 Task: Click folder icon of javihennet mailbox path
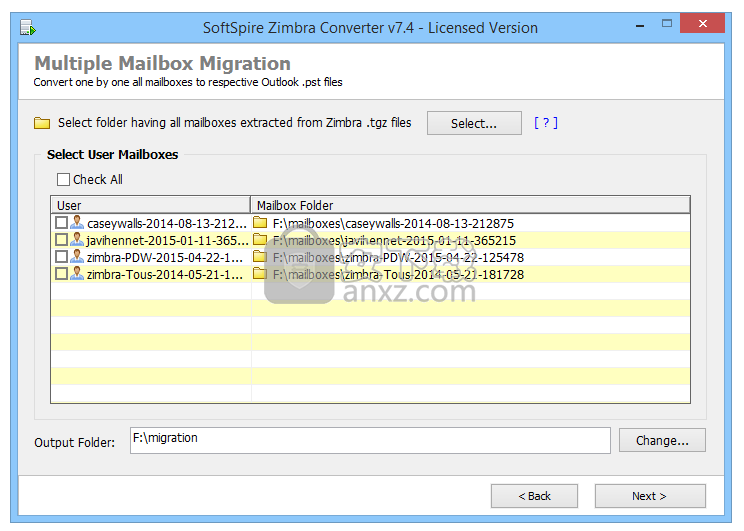point(260,240)
